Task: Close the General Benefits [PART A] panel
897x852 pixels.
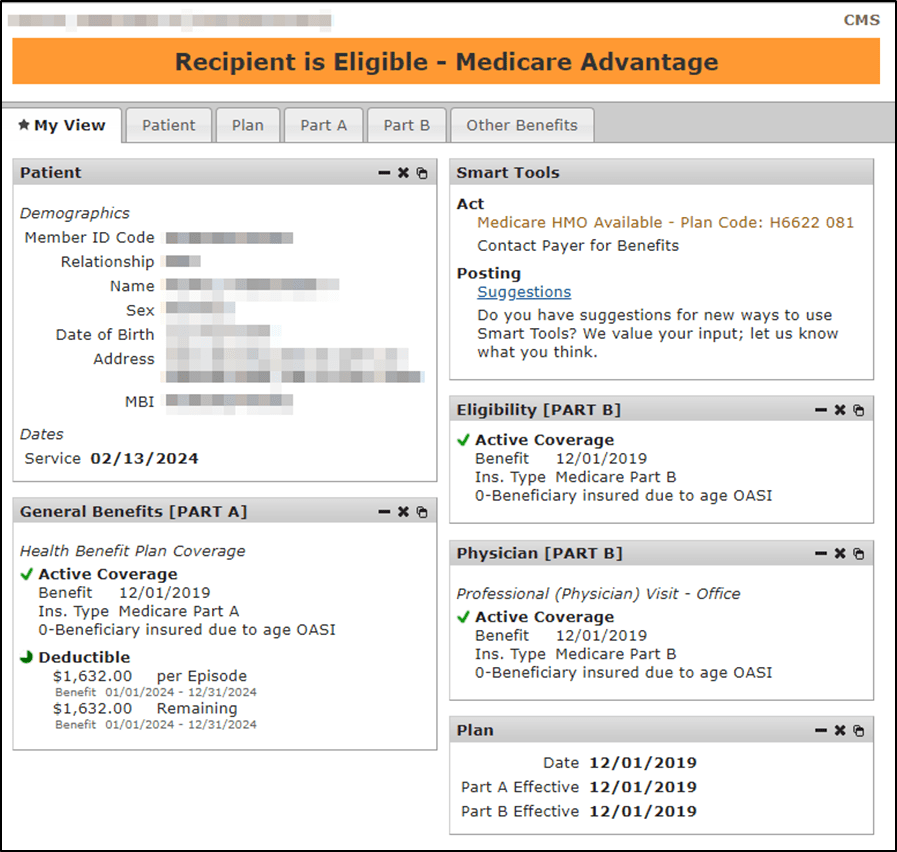Action: 403,512
